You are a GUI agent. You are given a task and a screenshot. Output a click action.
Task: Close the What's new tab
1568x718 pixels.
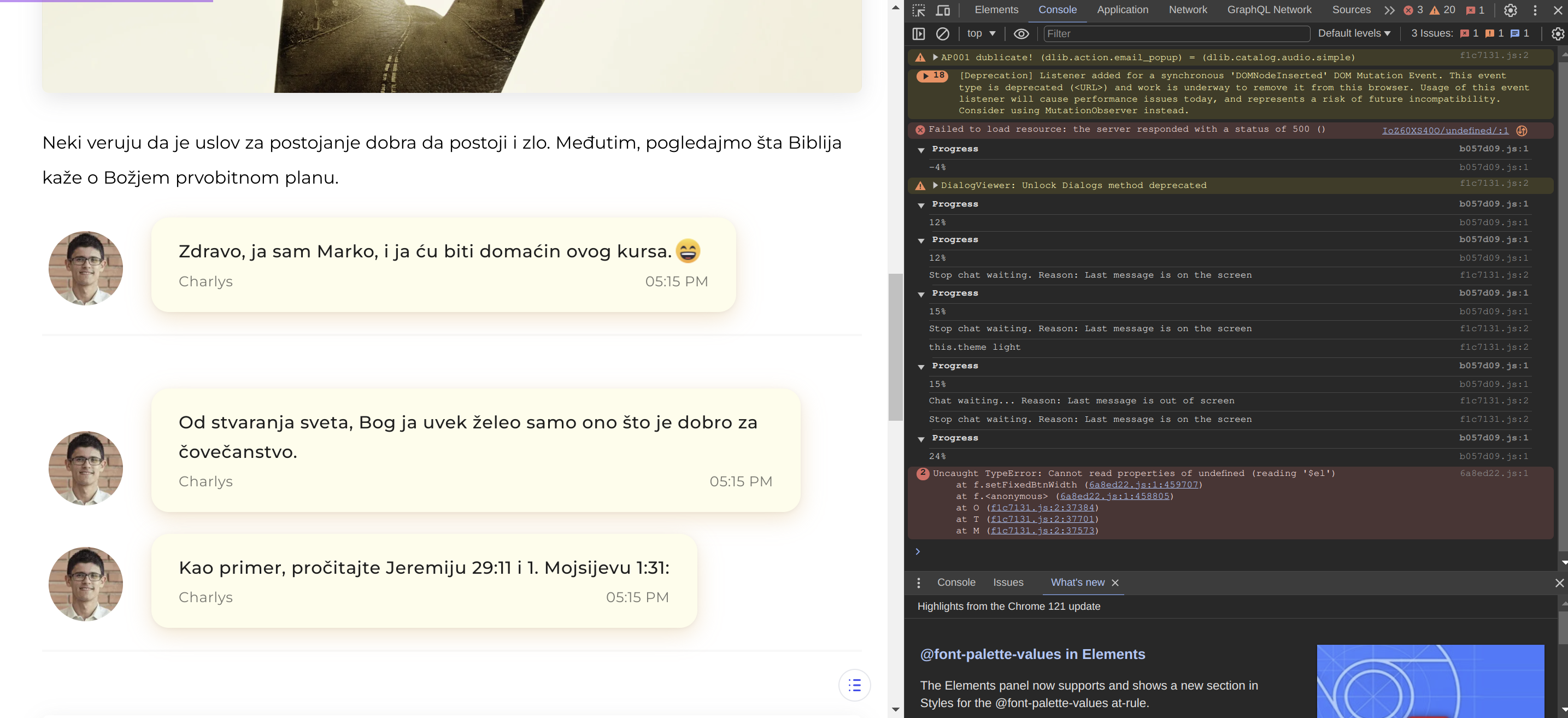tap(1115, 583)
